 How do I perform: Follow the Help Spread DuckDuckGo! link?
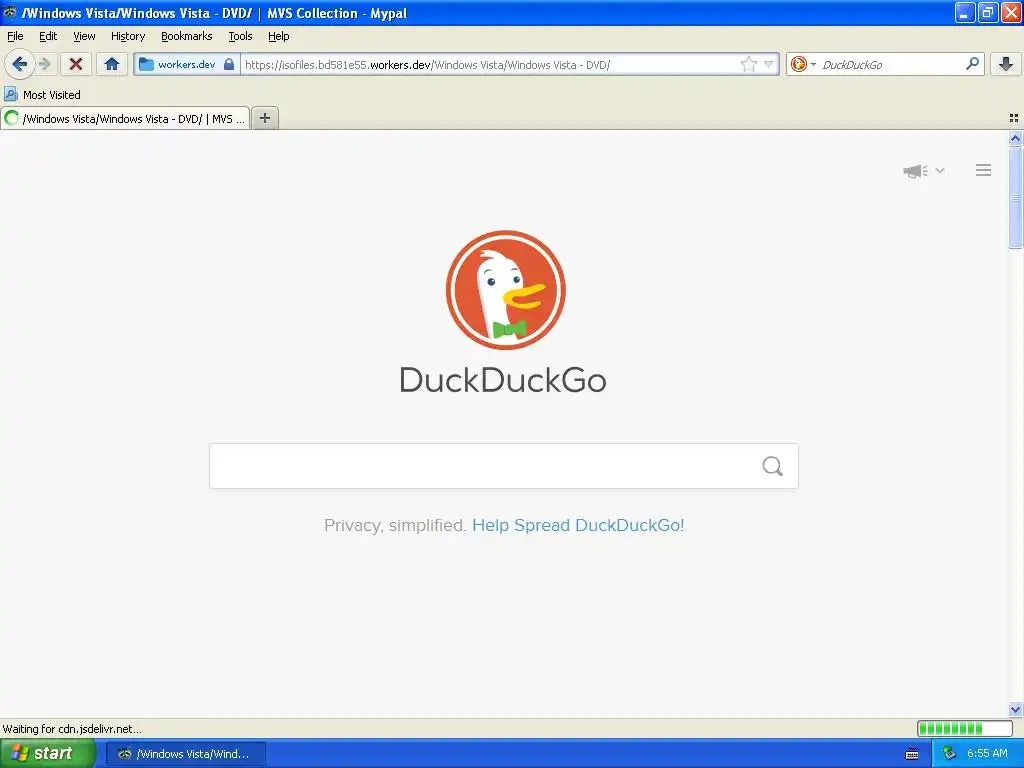578,525
